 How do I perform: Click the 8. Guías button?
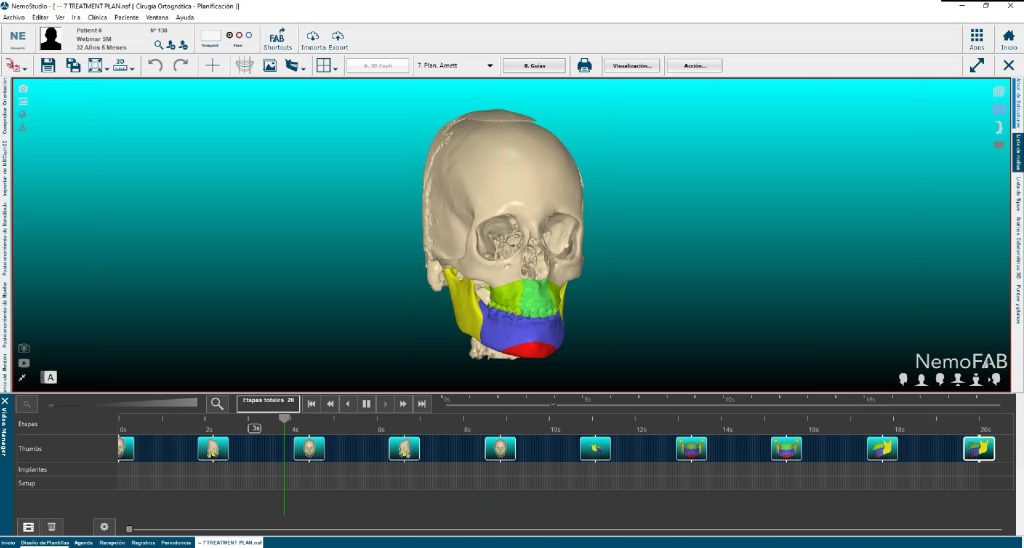click(534, 66)
